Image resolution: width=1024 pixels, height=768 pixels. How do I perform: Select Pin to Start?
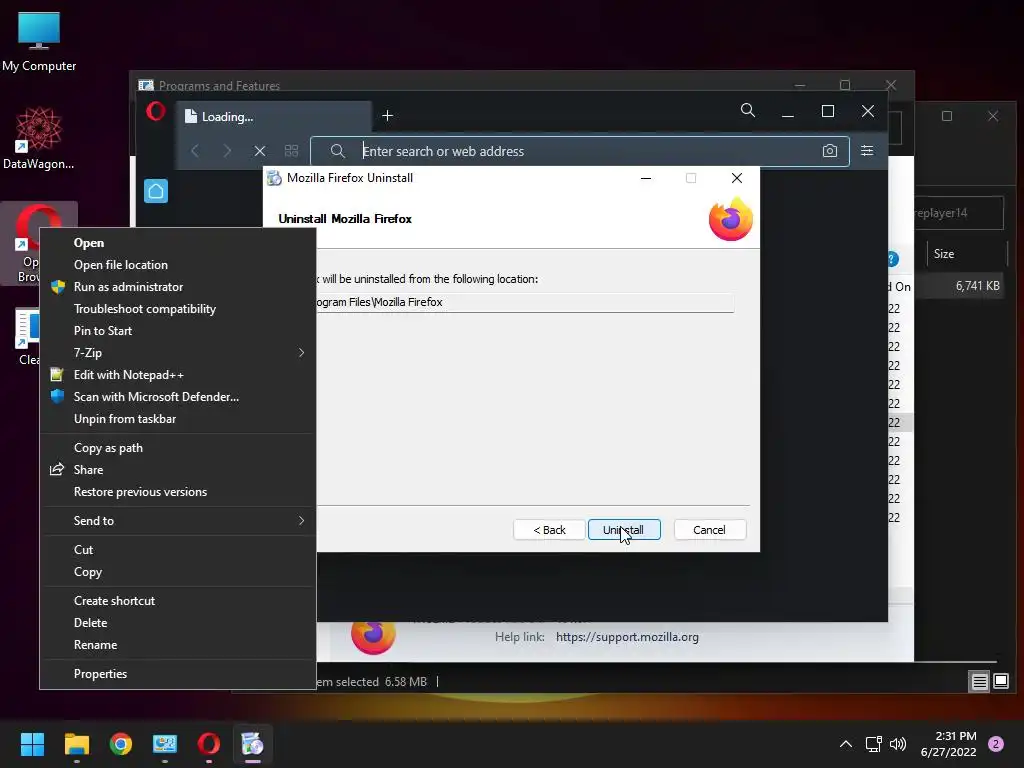click(x=178, y=330)
